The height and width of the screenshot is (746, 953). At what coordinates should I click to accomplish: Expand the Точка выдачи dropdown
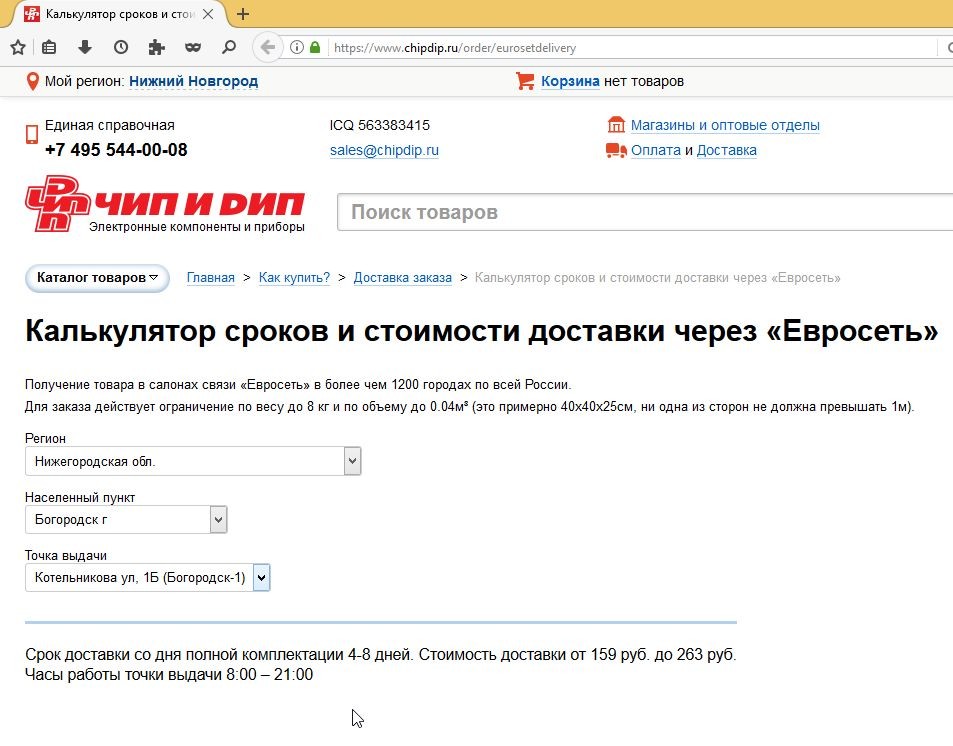coord(261,577)
